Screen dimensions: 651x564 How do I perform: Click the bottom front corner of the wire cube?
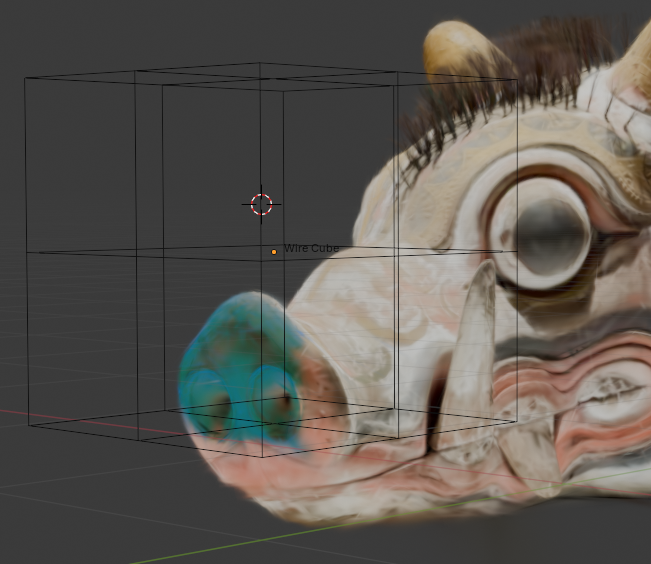click(x=262, y=456)
